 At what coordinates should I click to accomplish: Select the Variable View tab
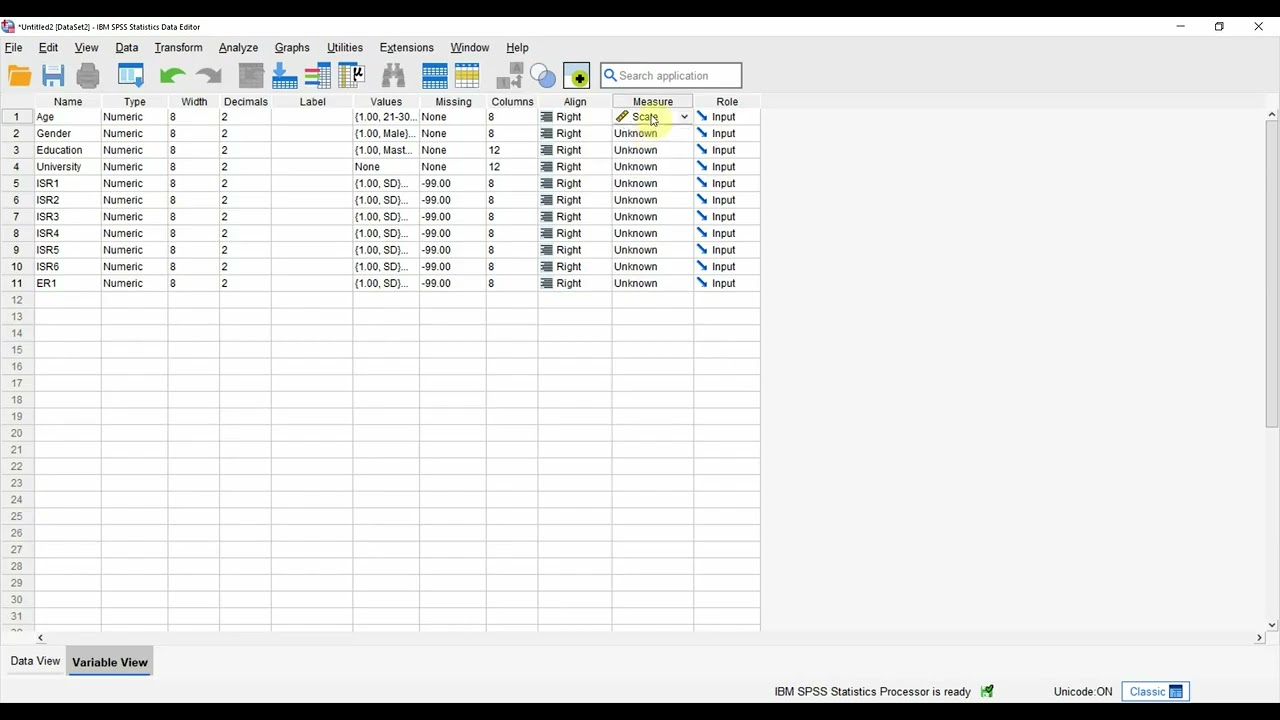pos(110,662)
